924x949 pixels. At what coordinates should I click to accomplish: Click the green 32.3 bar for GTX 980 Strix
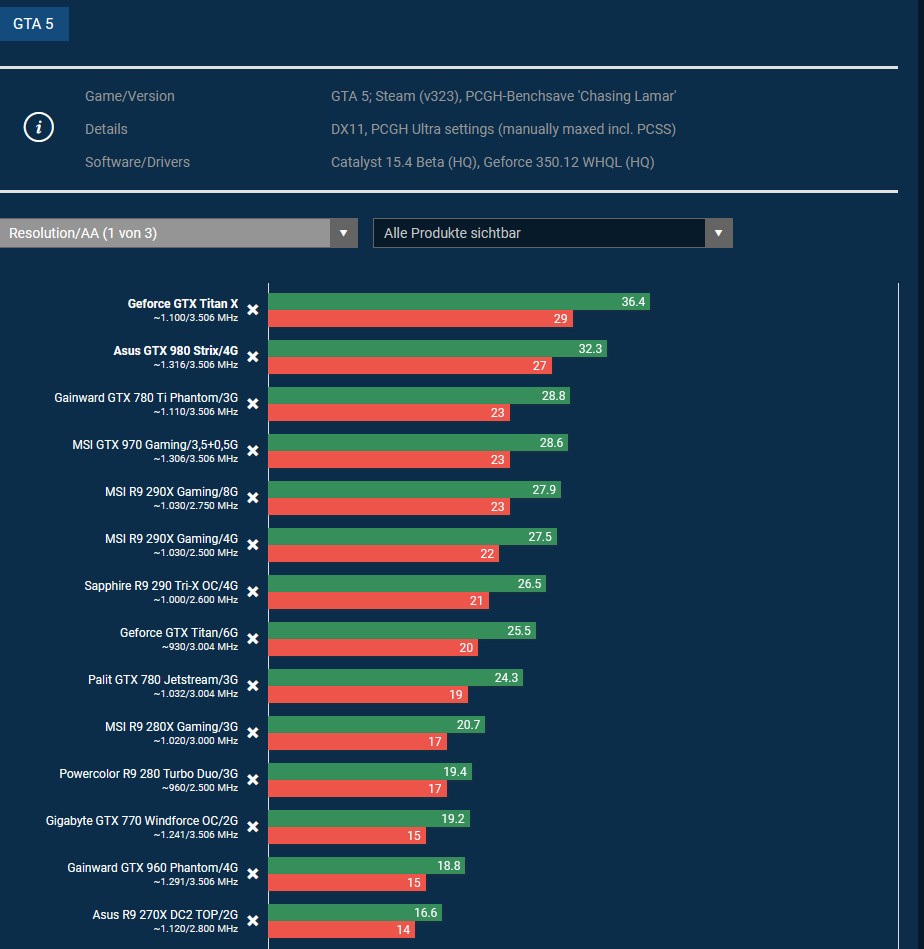(437, 349)
